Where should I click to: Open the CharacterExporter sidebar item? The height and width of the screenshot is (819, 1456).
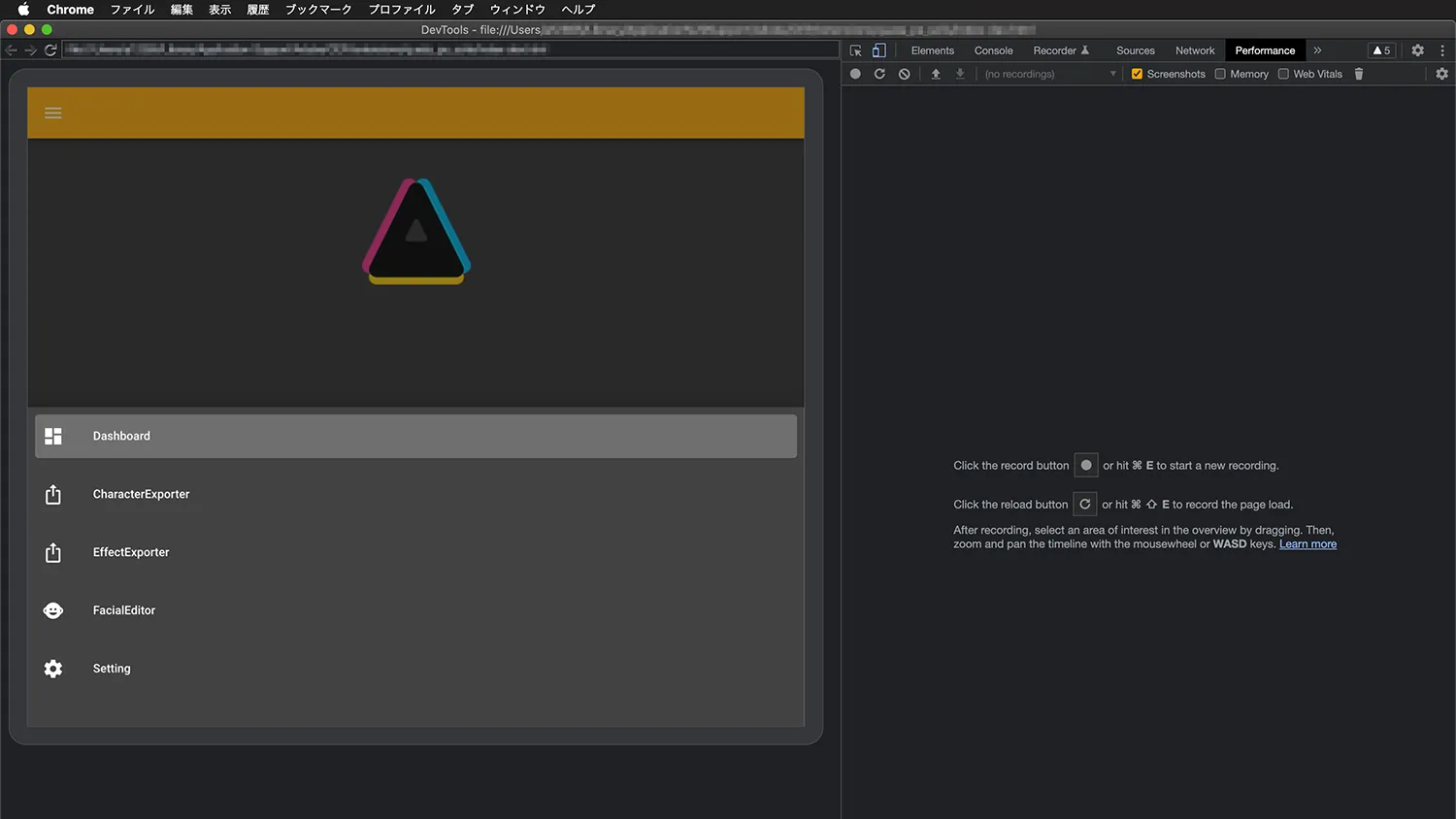click(141, 494)
